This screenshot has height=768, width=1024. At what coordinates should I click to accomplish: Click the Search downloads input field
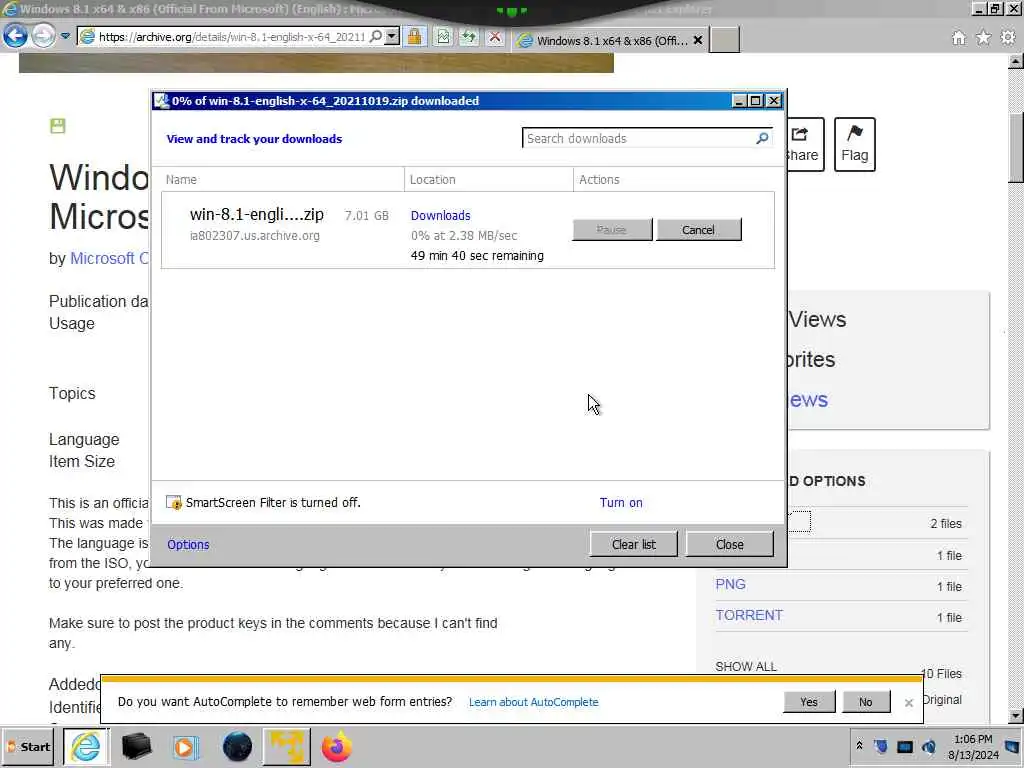639,138
